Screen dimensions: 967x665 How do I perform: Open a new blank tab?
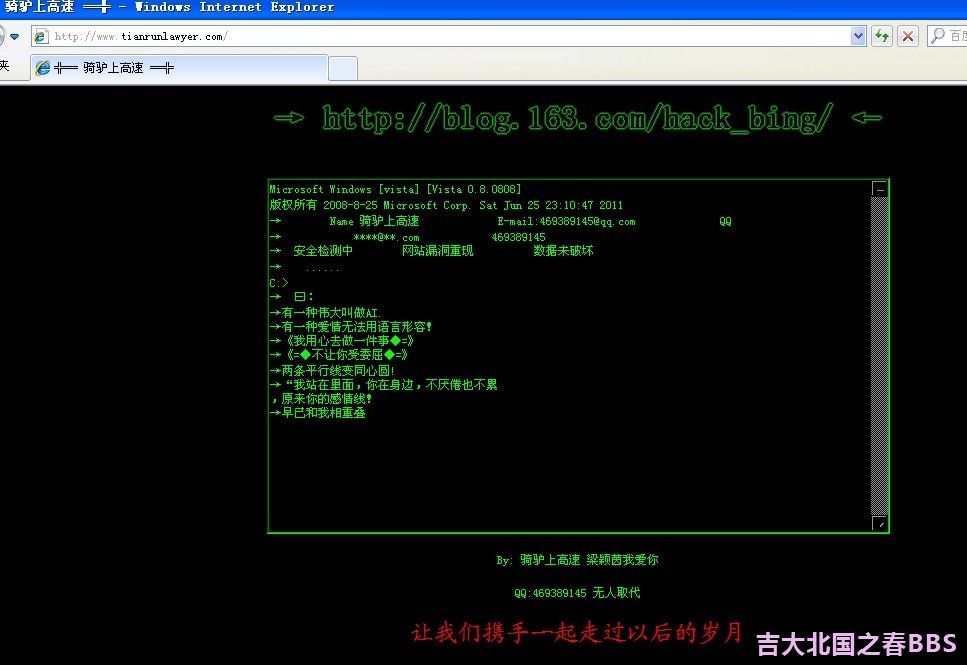coord(343,68)
